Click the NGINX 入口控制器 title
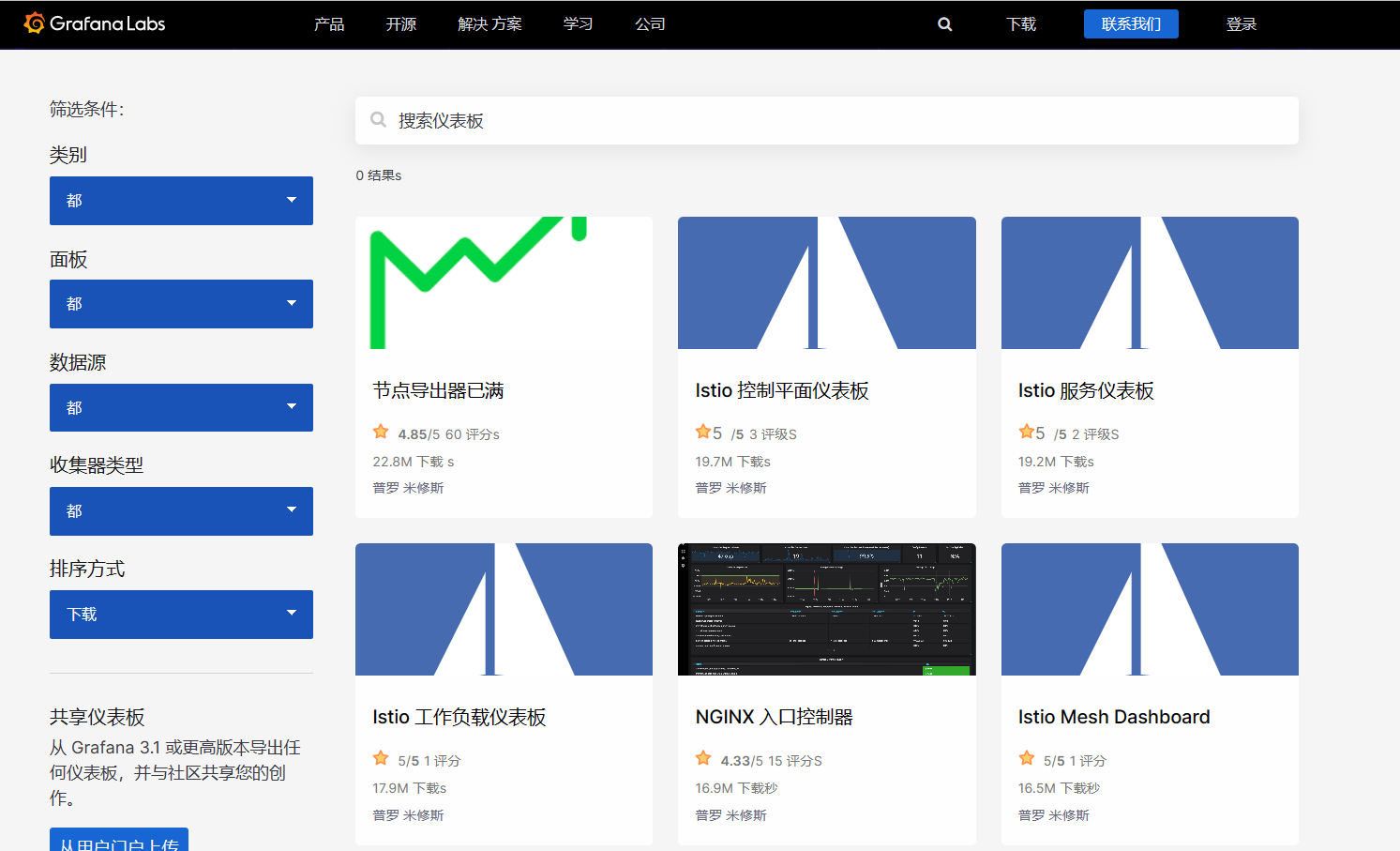1400x851 pixels. click(x=774, y=717)
